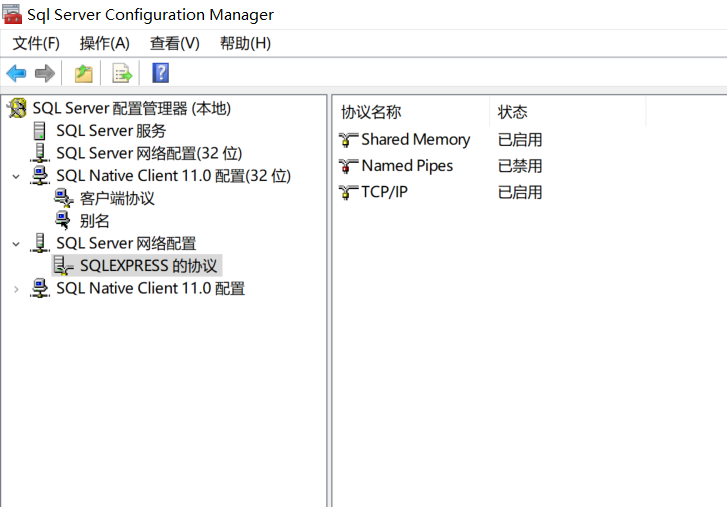The height and width of the screenshot is (507, 727).
Task: Click the gray Forward arrow toolbar icon
Action: (45, 73)
